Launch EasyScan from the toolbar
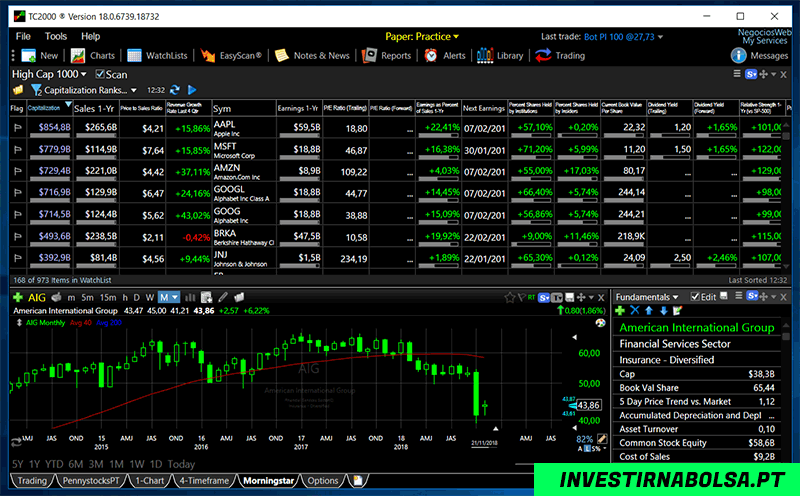 [x=231, y=56]
